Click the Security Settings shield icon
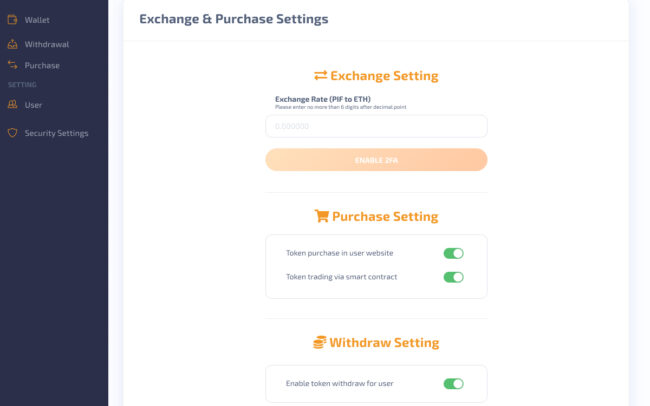The height and width of the screenshot is (406, 650). (12, 133)
